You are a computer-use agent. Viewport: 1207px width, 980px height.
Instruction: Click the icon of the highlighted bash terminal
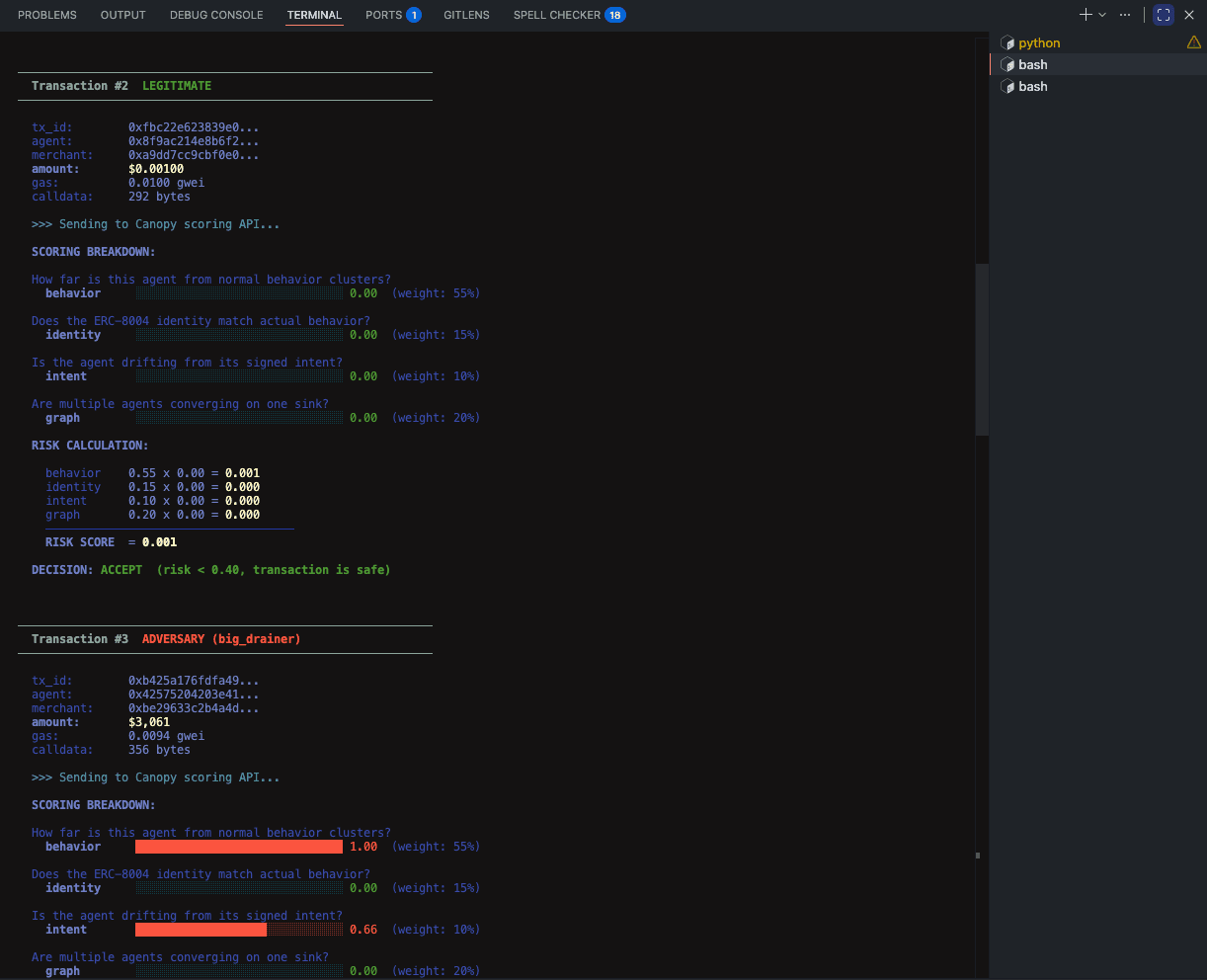(x=1007, y=64)
